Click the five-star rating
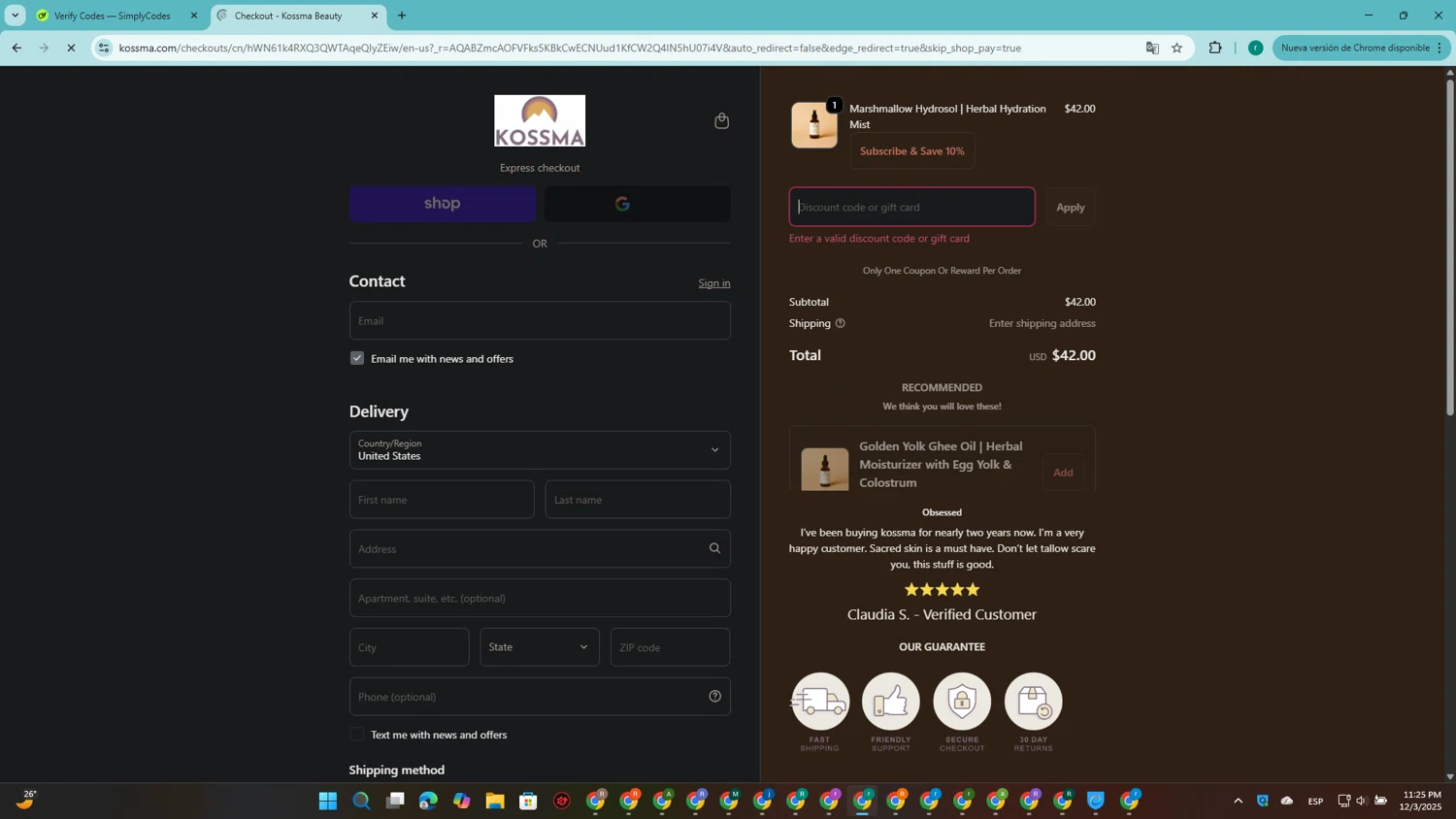This screenshot has height=819, width=1456. pyautogui.click(x=942, y=589)
